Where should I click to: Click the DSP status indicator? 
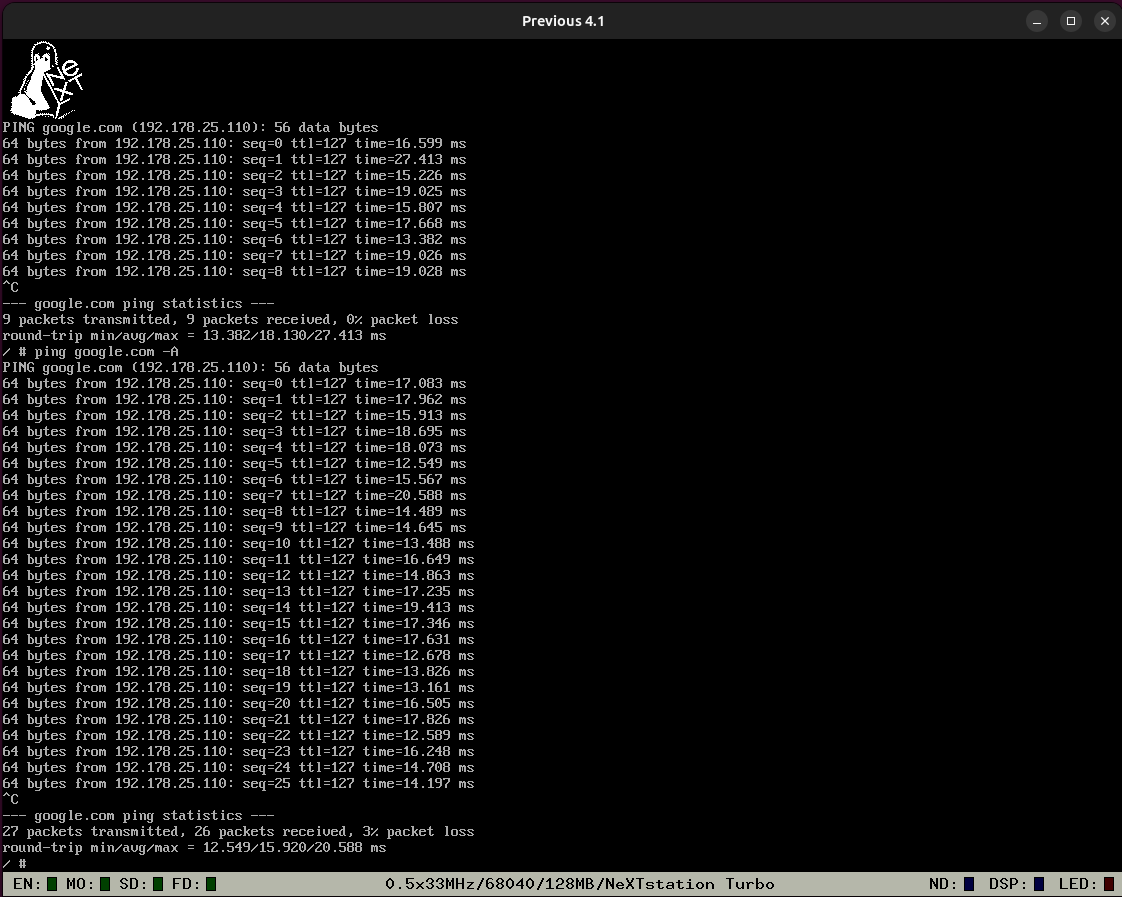(x=1039, y=884)
